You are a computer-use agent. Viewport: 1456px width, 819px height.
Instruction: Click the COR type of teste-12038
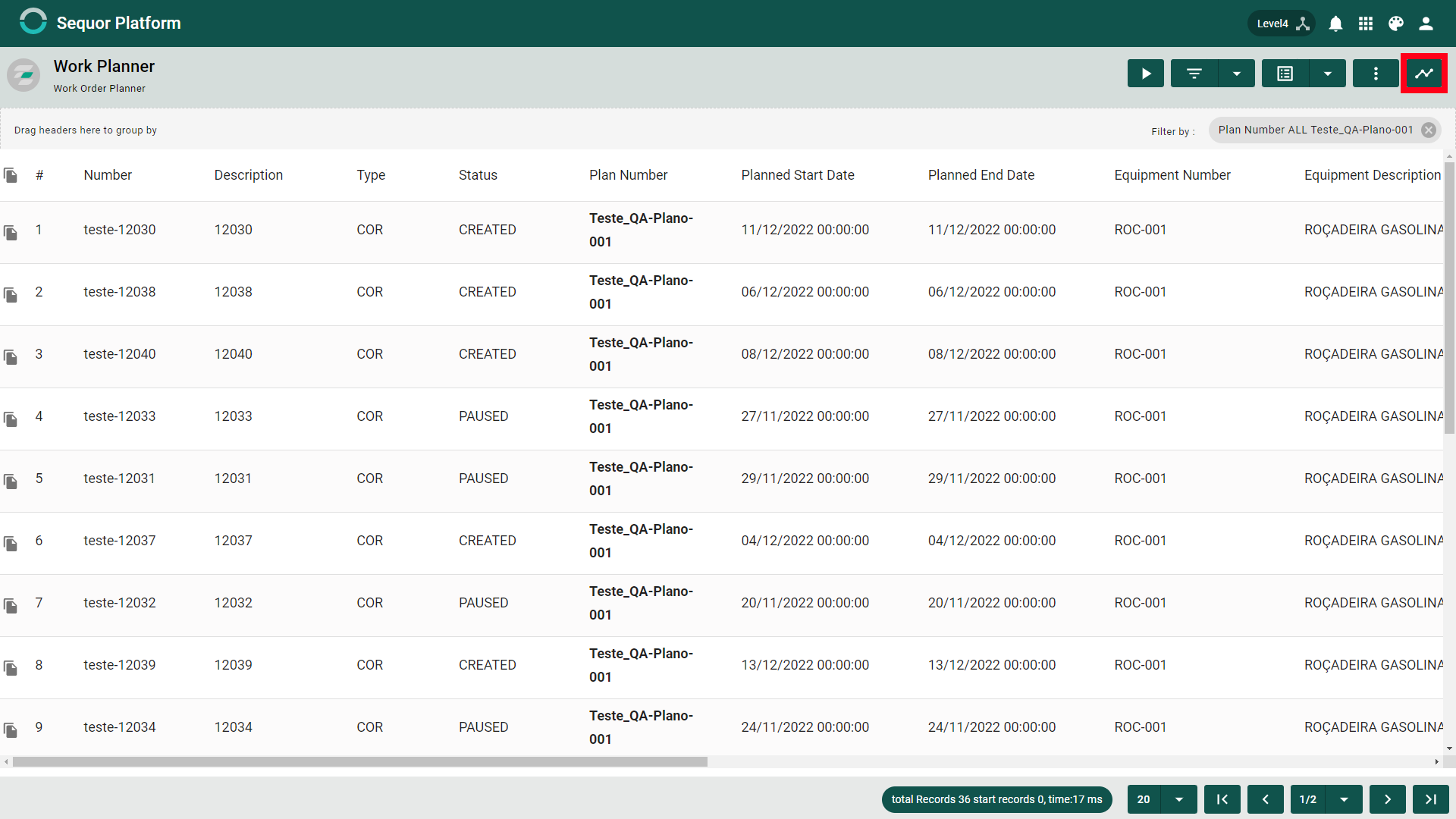point(370,292)
